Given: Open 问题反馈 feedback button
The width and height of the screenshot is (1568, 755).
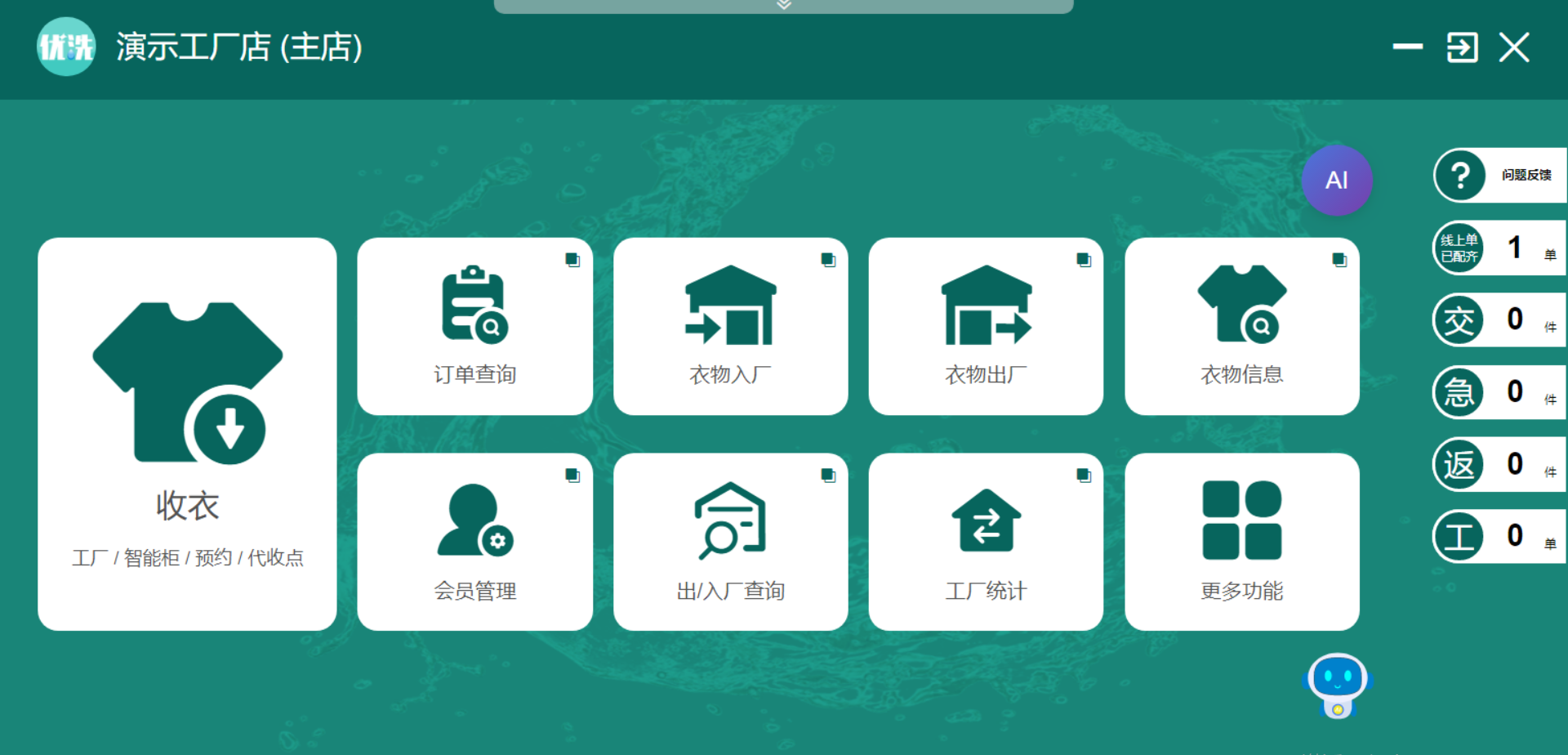Looking at the screenshot, I should coord(1500,175).
